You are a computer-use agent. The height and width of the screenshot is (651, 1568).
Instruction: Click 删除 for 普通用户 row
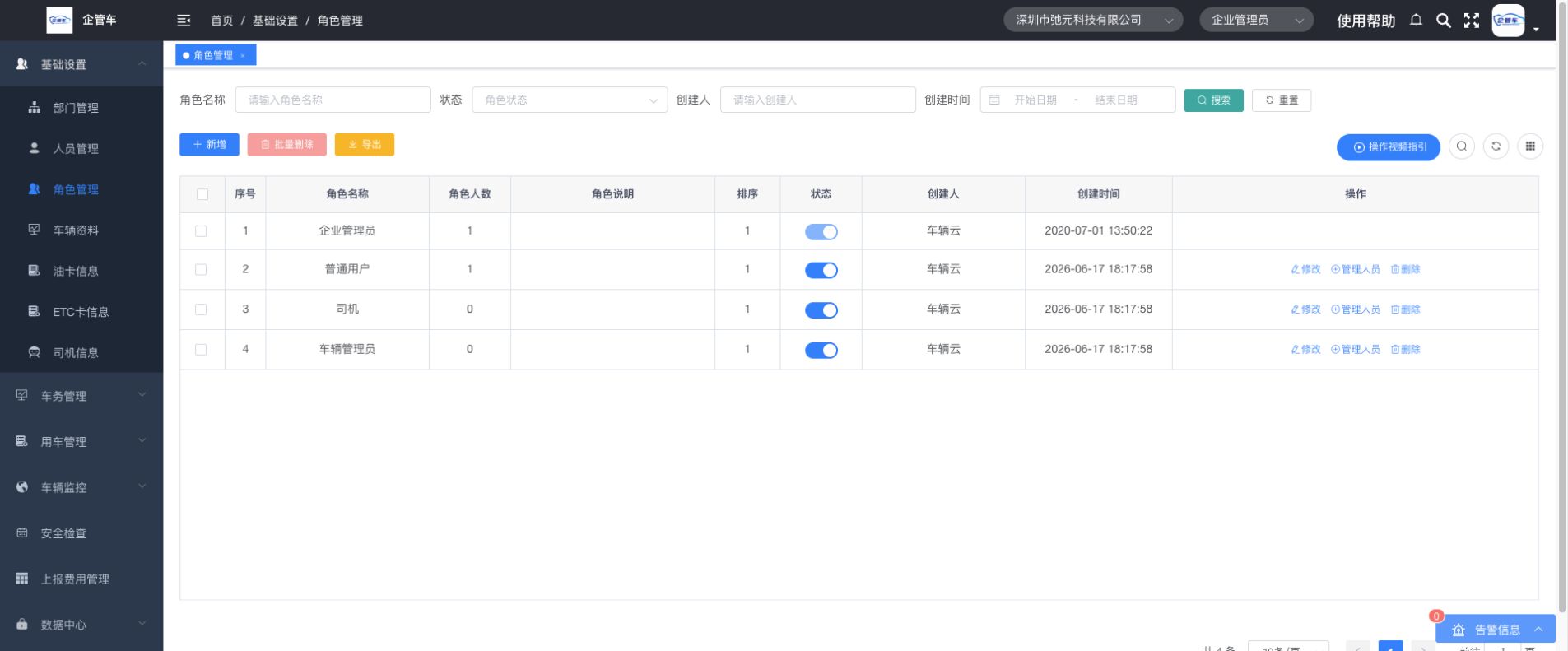(1406, 269)
